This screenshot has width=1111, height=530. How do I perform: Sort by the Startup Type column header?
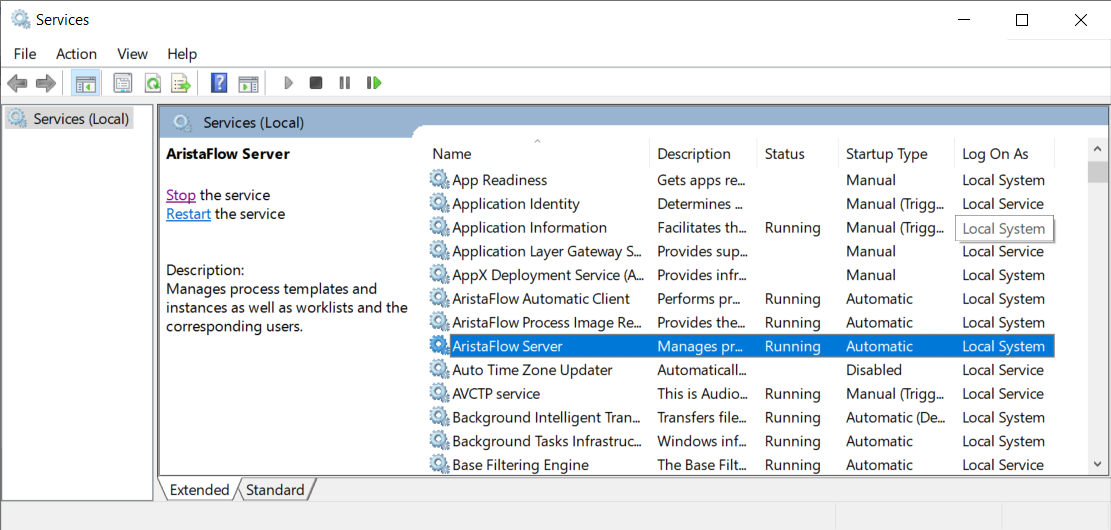click(886, 154)
